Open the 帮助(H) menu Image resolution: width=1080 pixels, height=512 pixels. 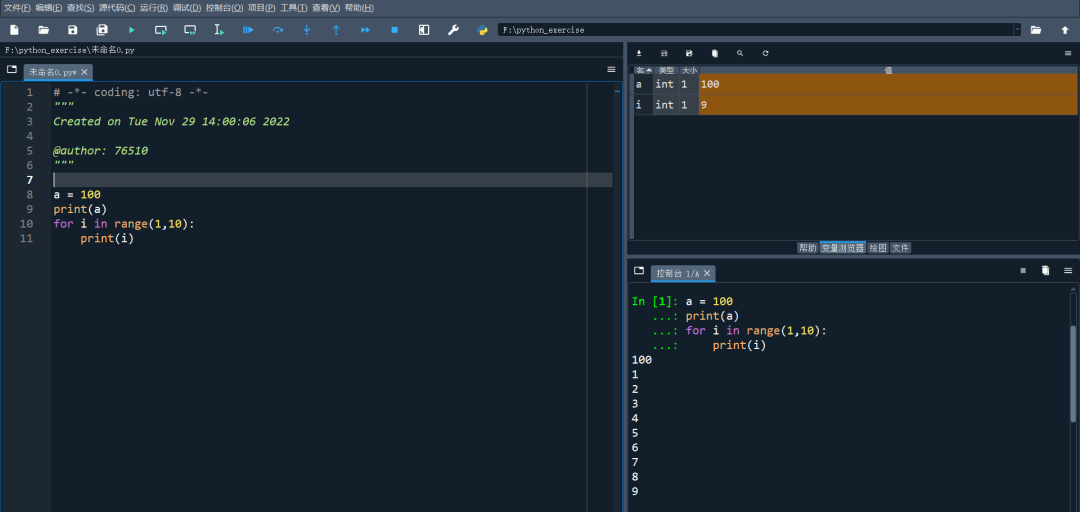[x=359, y=8]
